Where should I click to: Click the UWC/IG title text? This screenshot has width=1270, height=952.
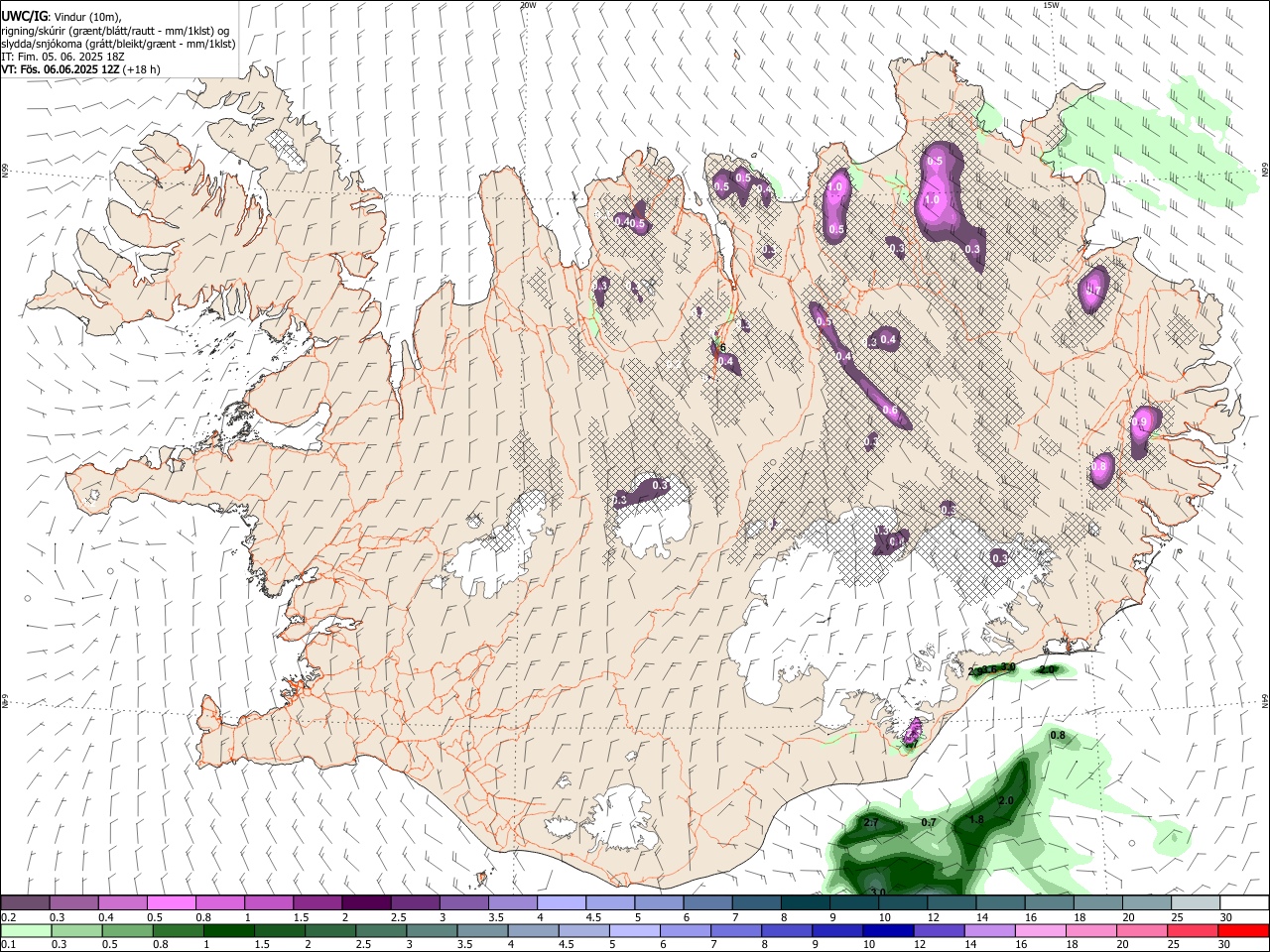coord(24,16)
